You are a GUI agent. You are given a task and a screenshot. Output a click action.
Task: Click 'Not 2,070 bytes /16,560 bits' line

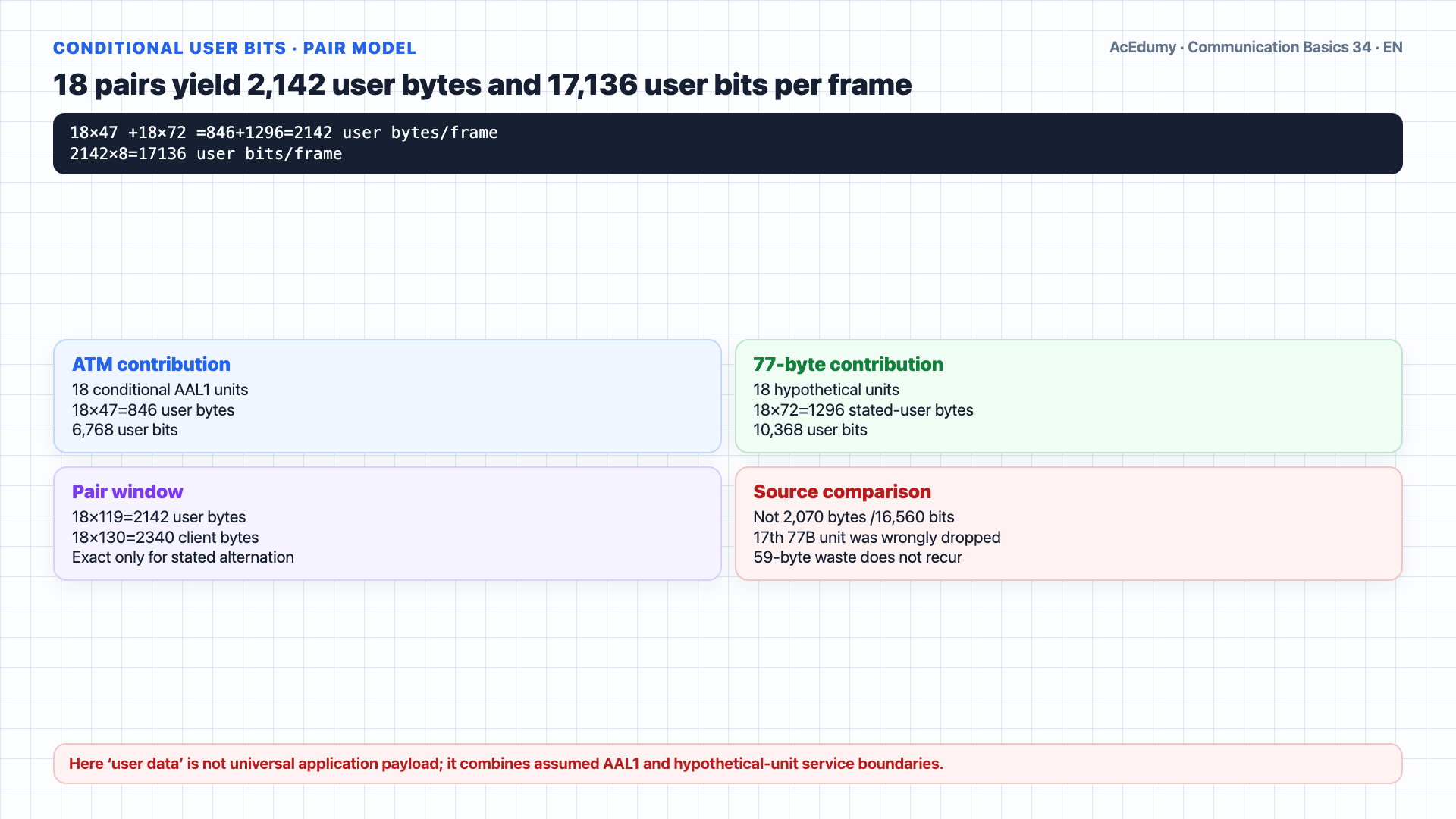tap(854, 517)
